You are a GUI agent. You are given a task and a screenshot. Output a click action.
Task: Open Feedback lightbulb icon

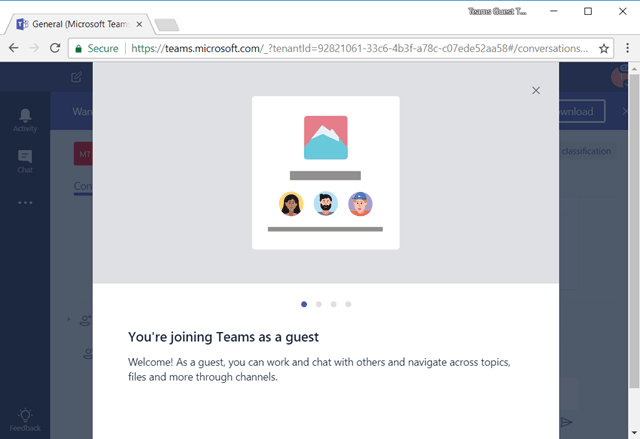click(25, 420)
